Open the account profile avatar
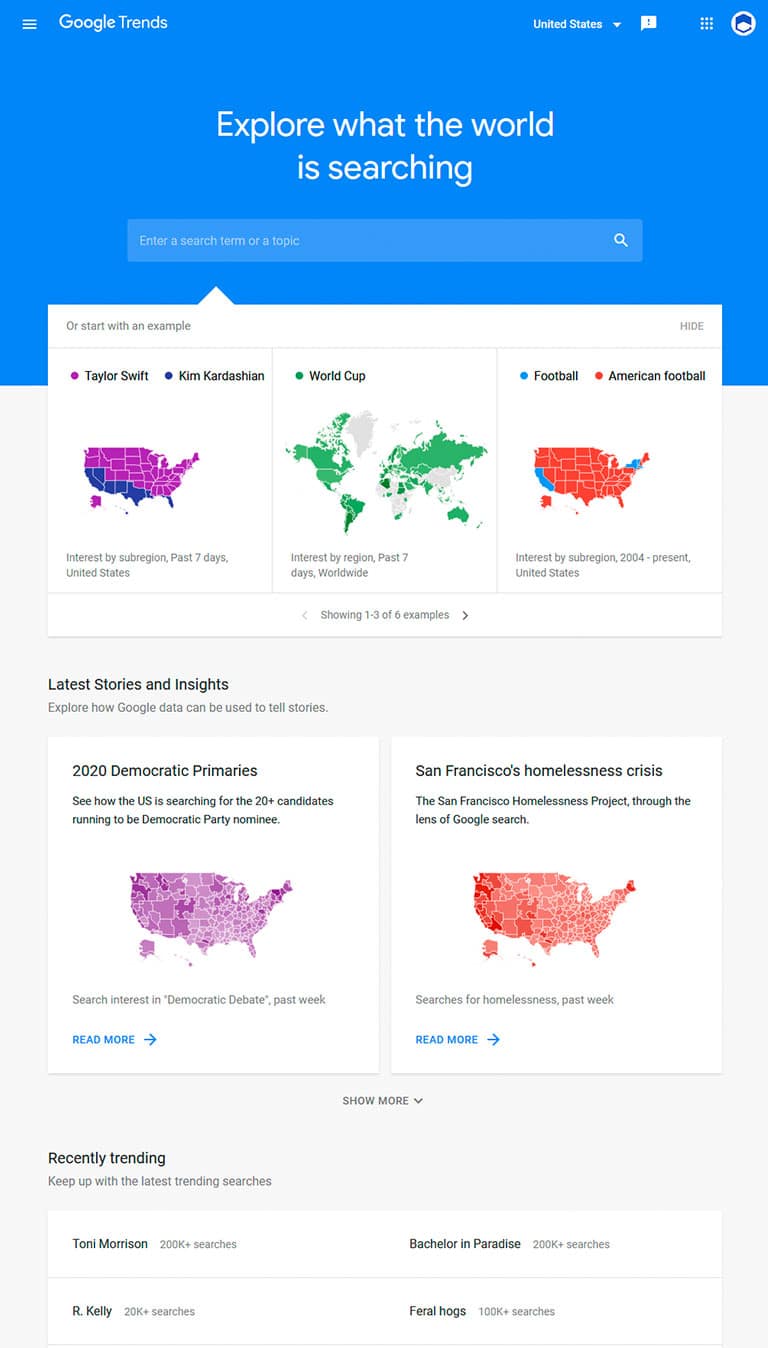 743,24
